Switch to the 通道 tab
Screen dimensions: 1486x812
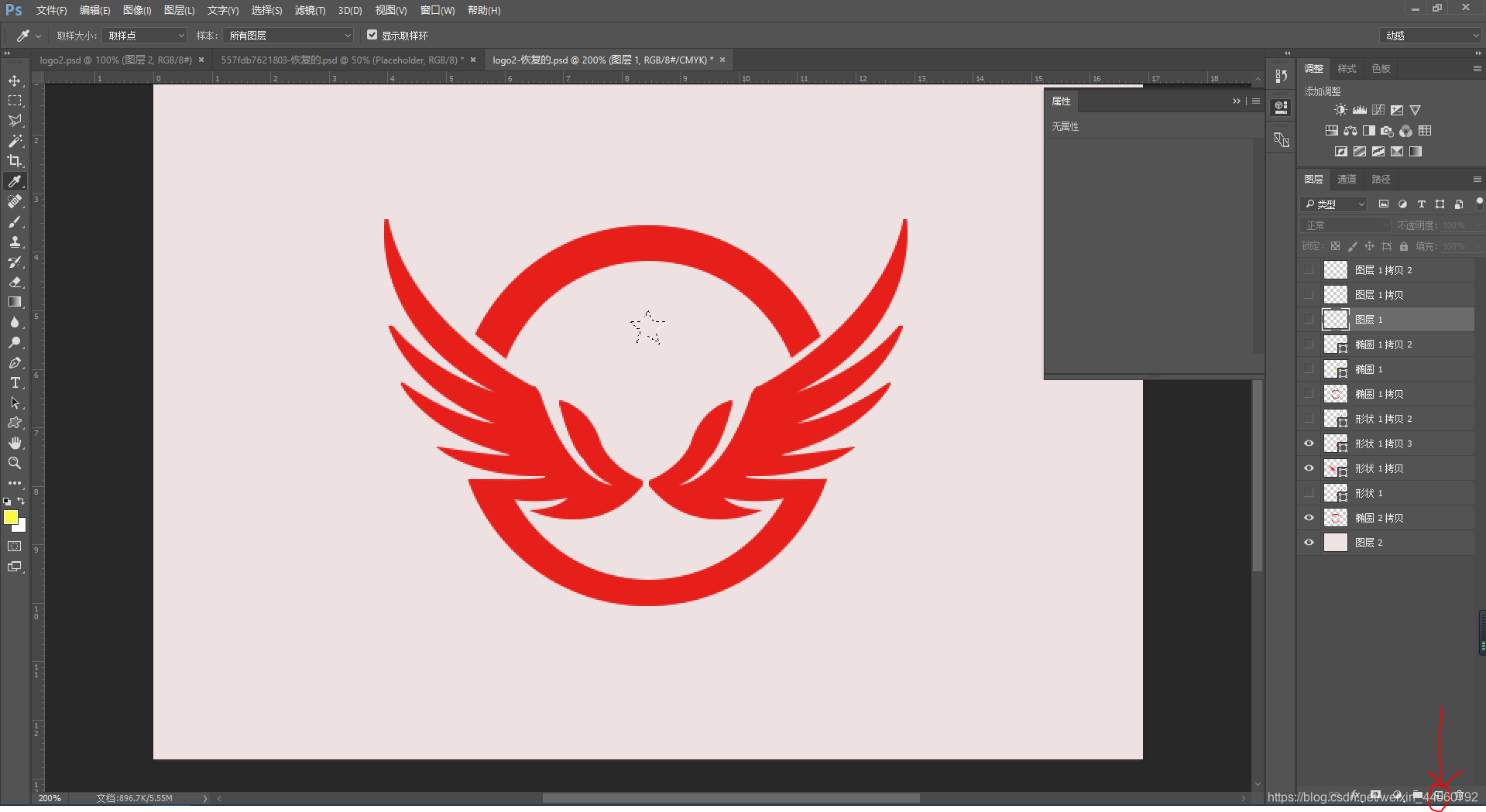click(x=1347, y=179)
